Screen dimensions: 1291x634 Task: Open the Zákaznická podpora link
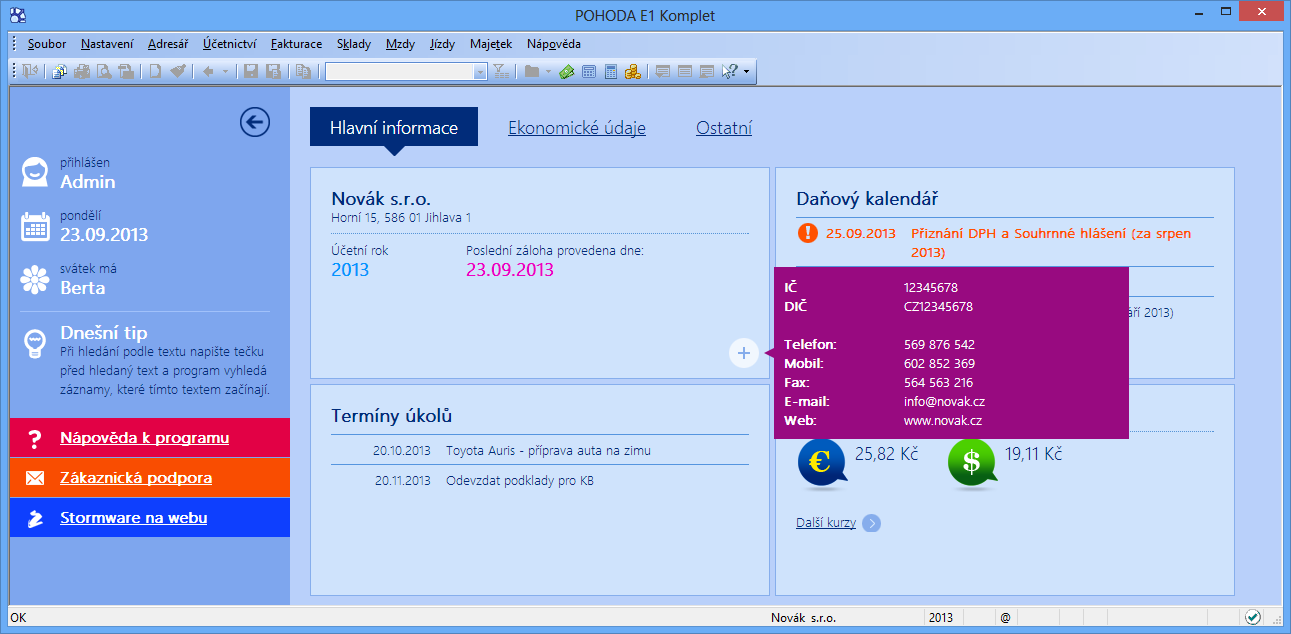pyautogui.click(x=136, y=478)
